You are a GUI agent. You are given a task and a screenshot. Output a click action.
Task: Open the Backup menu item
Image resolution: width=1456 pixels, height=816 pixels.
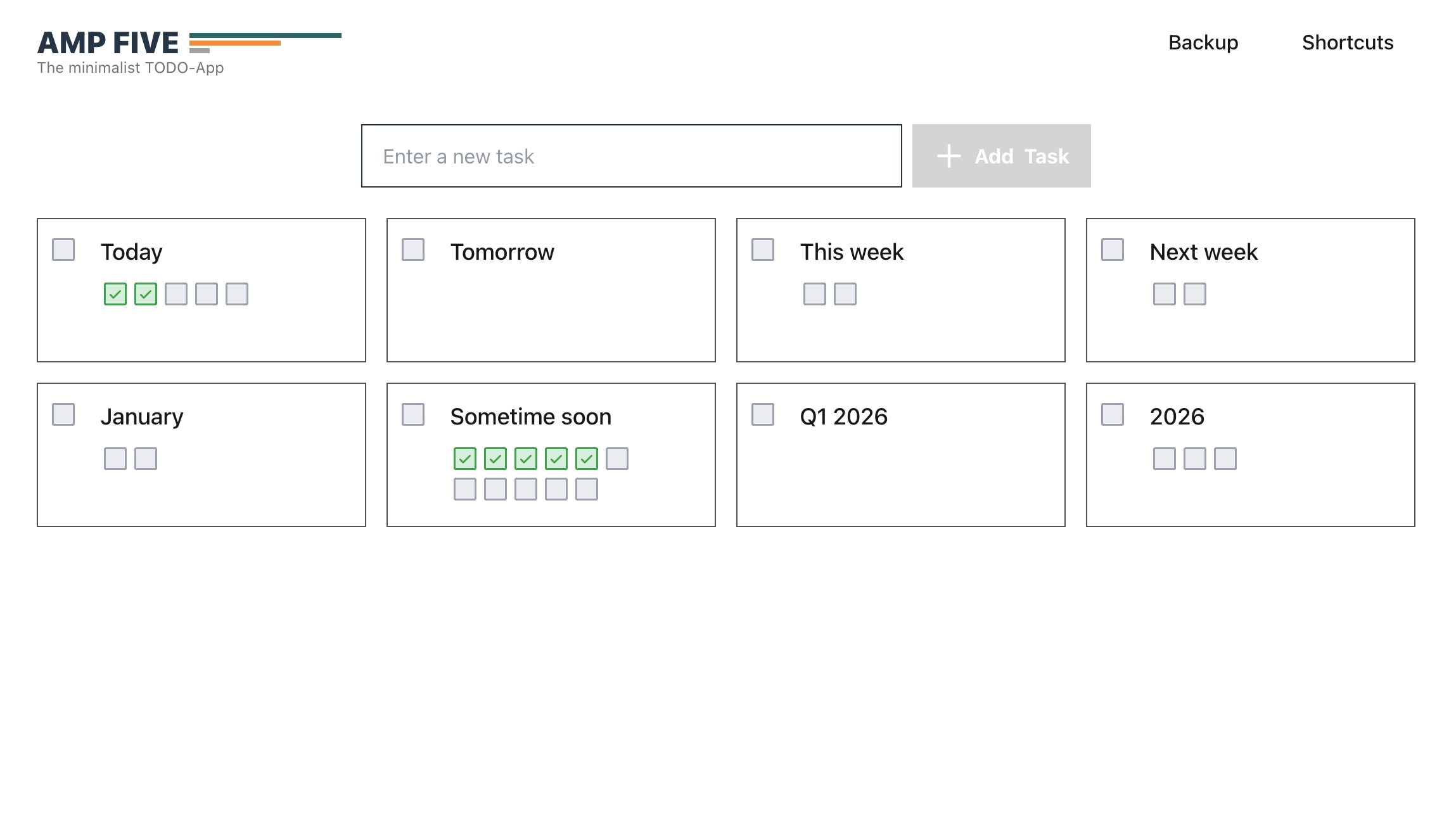[x=1203, y=42]
